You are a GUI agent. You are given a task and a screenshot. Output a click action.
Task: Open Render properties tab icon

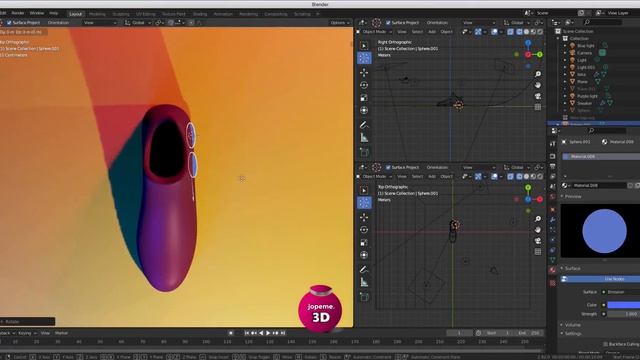pyautogui.click(x=553, y=156)
